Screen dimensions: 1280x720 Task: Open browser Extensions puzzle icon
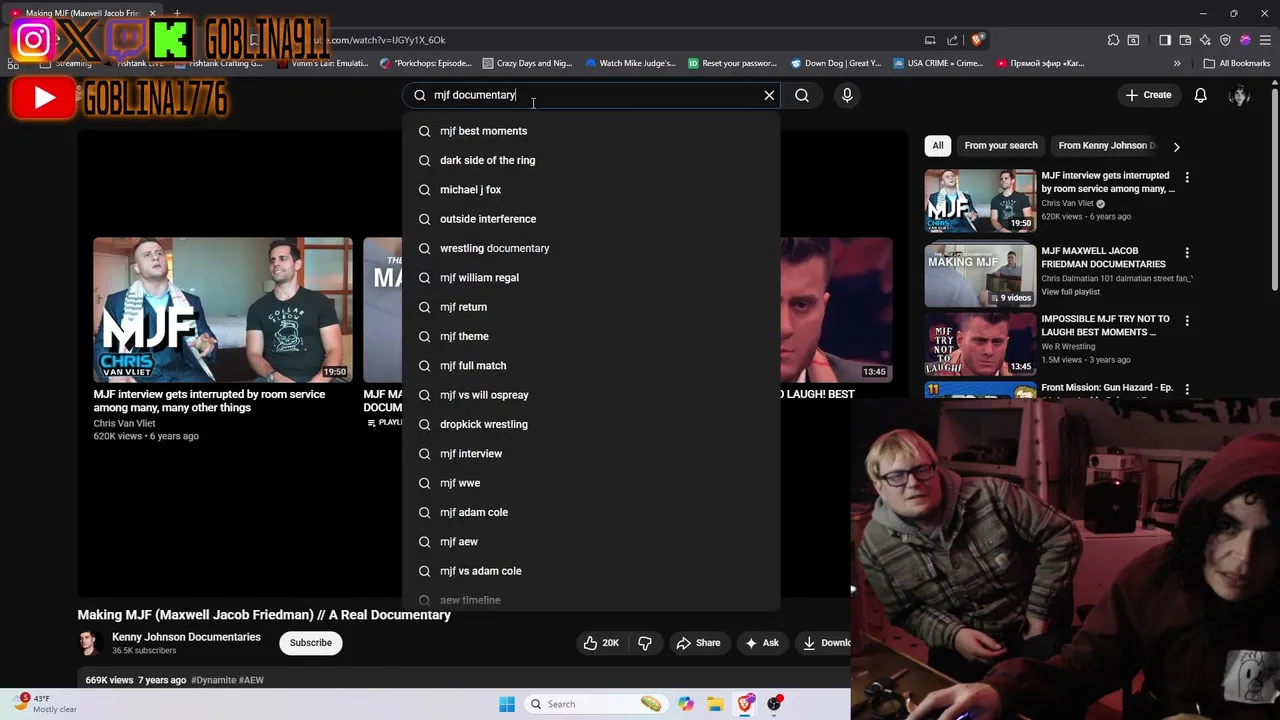click(1113, 40)
